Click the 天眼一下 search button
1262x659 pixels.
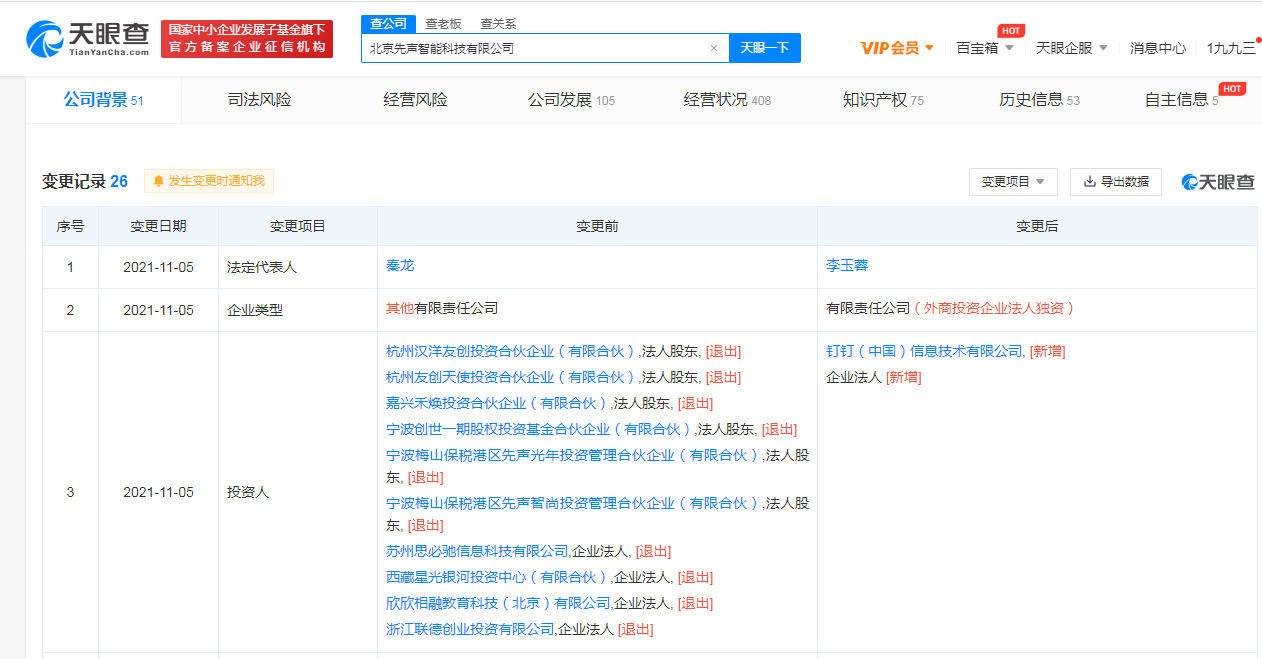coord(765,48)
